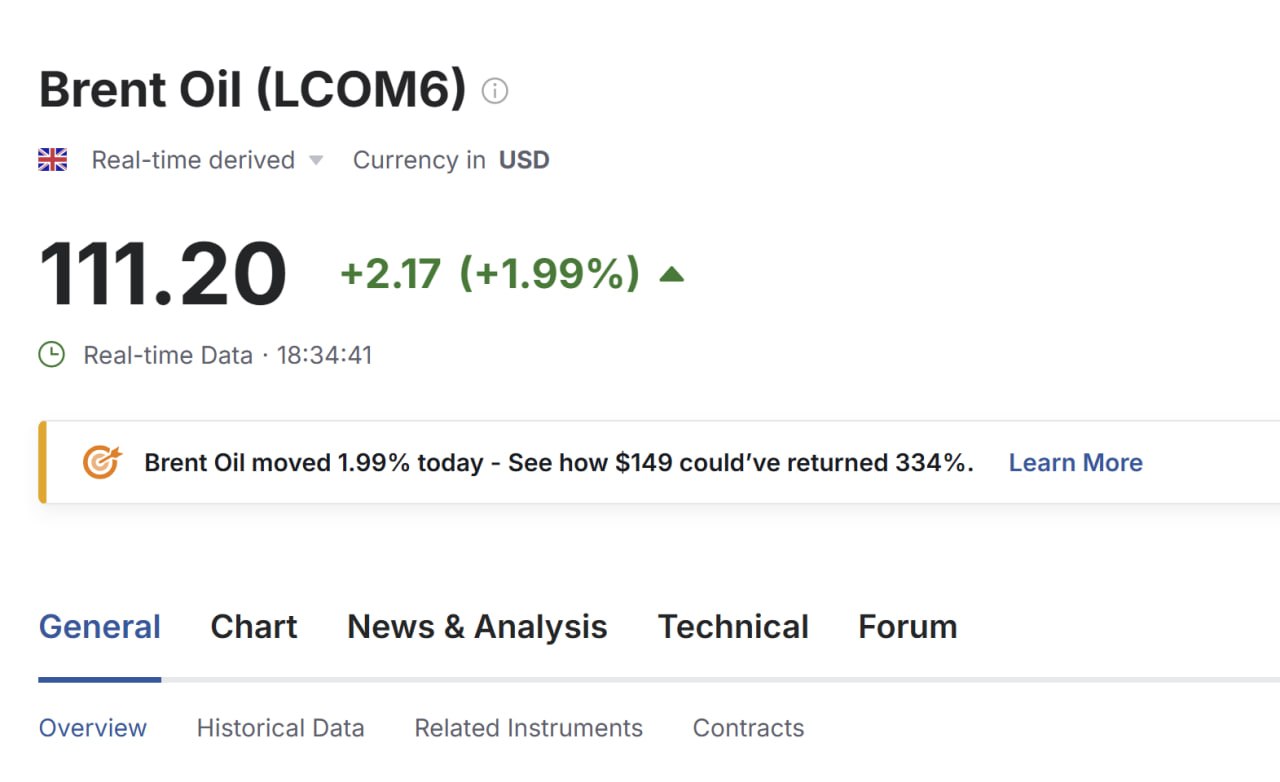The height and width of the screenshot is (782, 1280).
Task: View the Contracts sub-tab
Action: tap(748, 728)
